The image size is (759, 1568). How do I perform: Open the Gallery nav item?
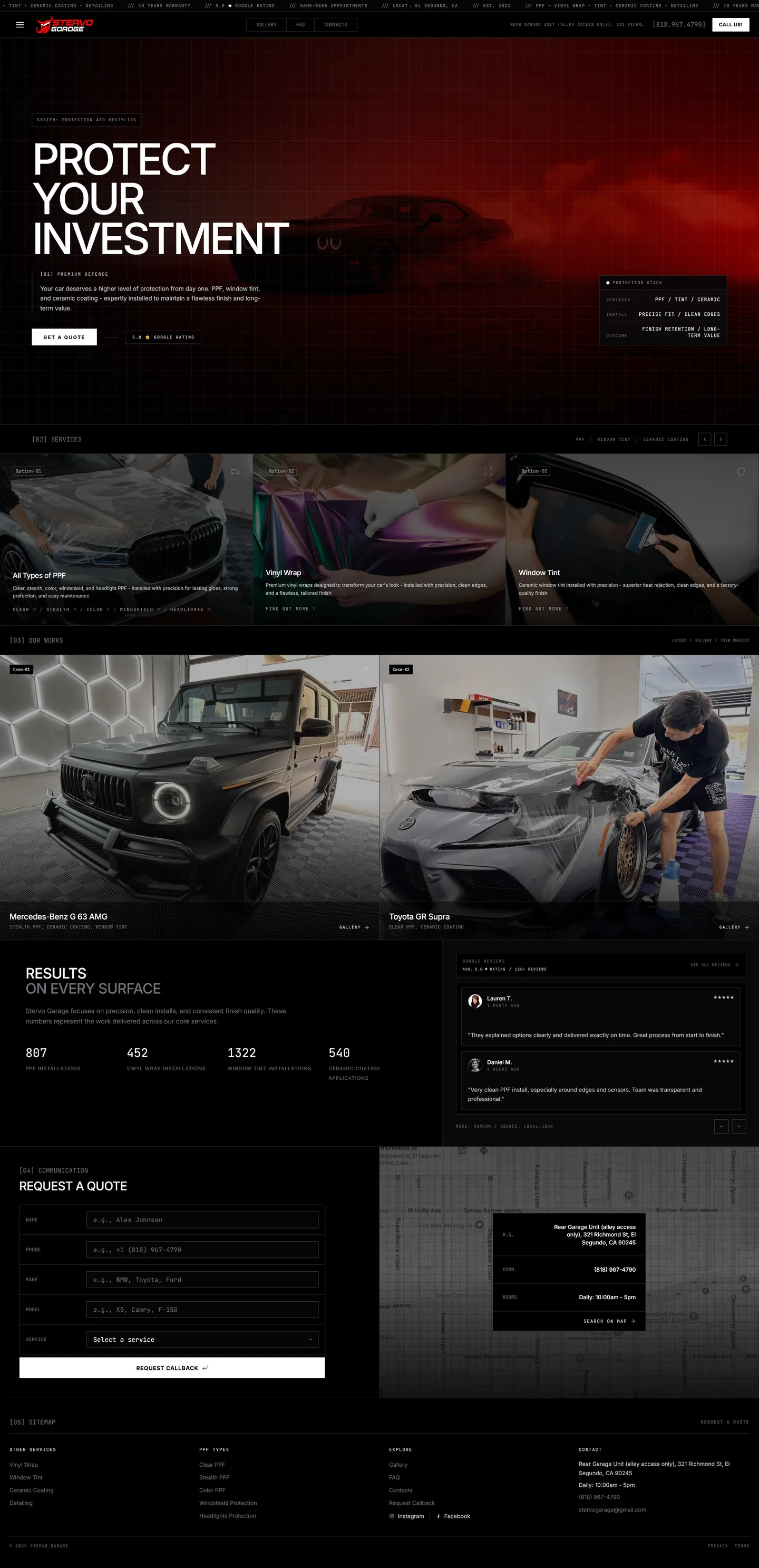point(267,25)
